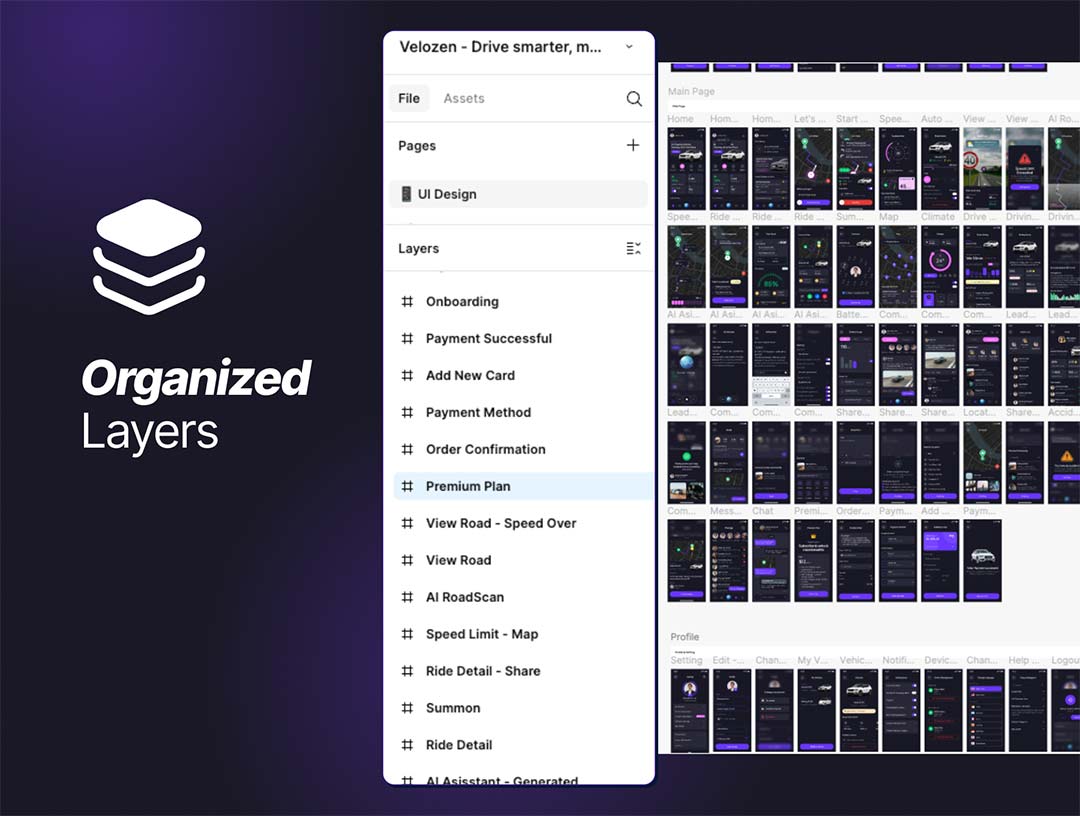Collapse all layers using the Layers panel icon

coord(633,249)
